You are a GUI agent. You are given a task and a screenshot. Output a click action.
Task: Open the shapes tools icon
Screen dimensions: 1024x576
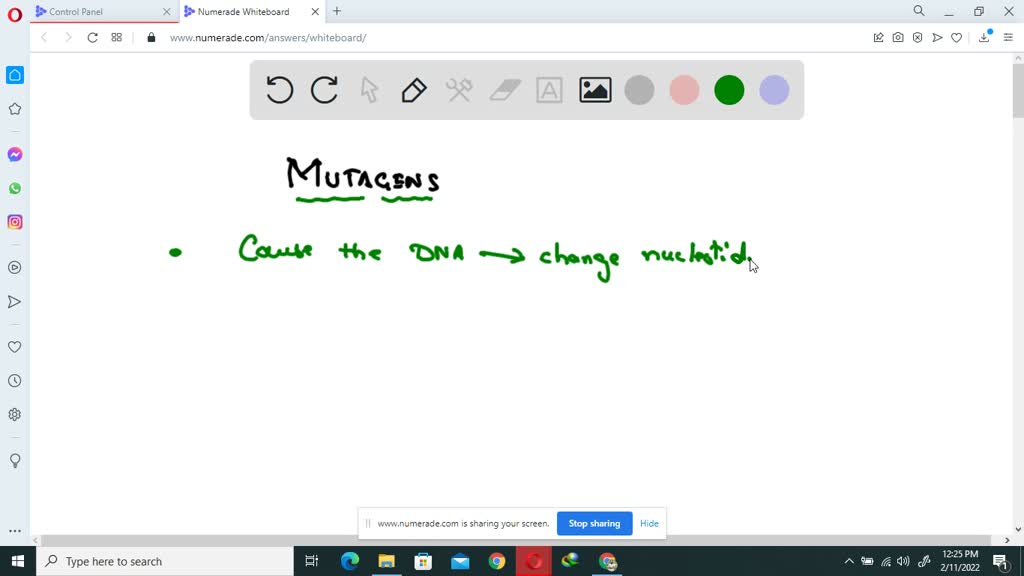pos(459,90)
